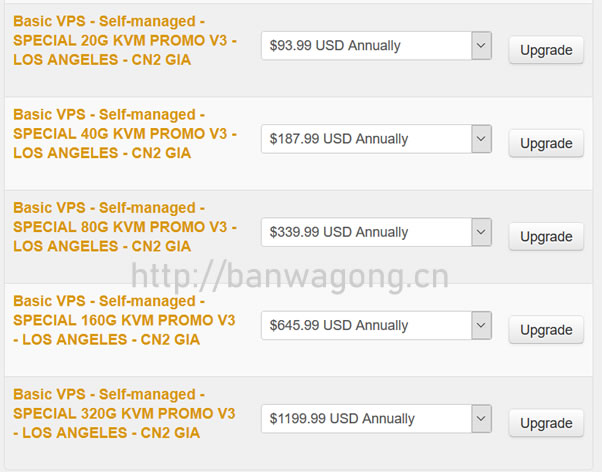Expand the dropdown arrow for $645.99 billing

pos(481,325)
